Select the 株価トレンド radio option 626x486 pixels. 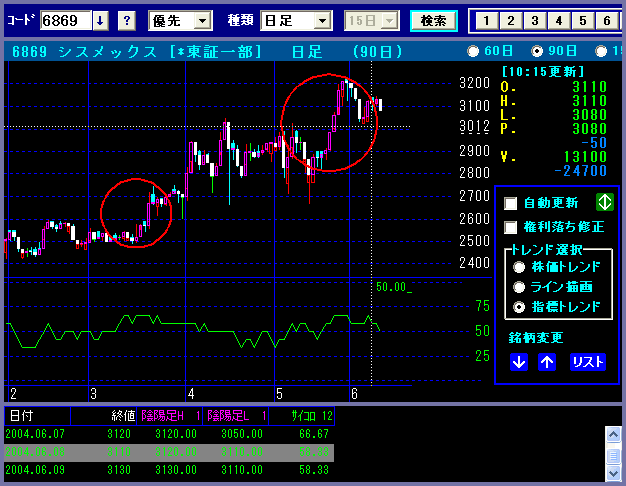[x=518, y=267]
